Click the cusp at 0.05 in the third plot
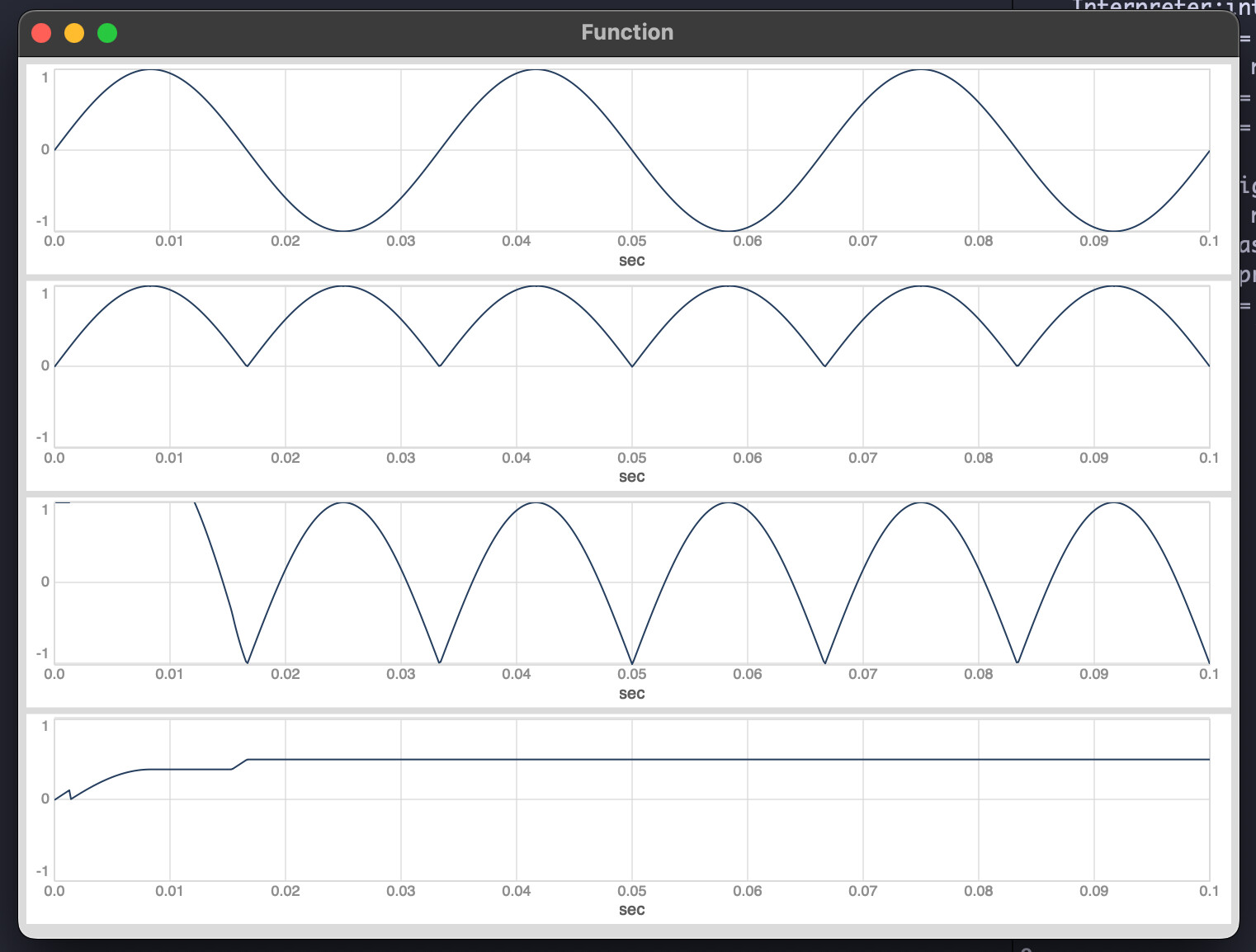Image resolution: width=1256 pixels, height=952 pixels. [632, 663]
